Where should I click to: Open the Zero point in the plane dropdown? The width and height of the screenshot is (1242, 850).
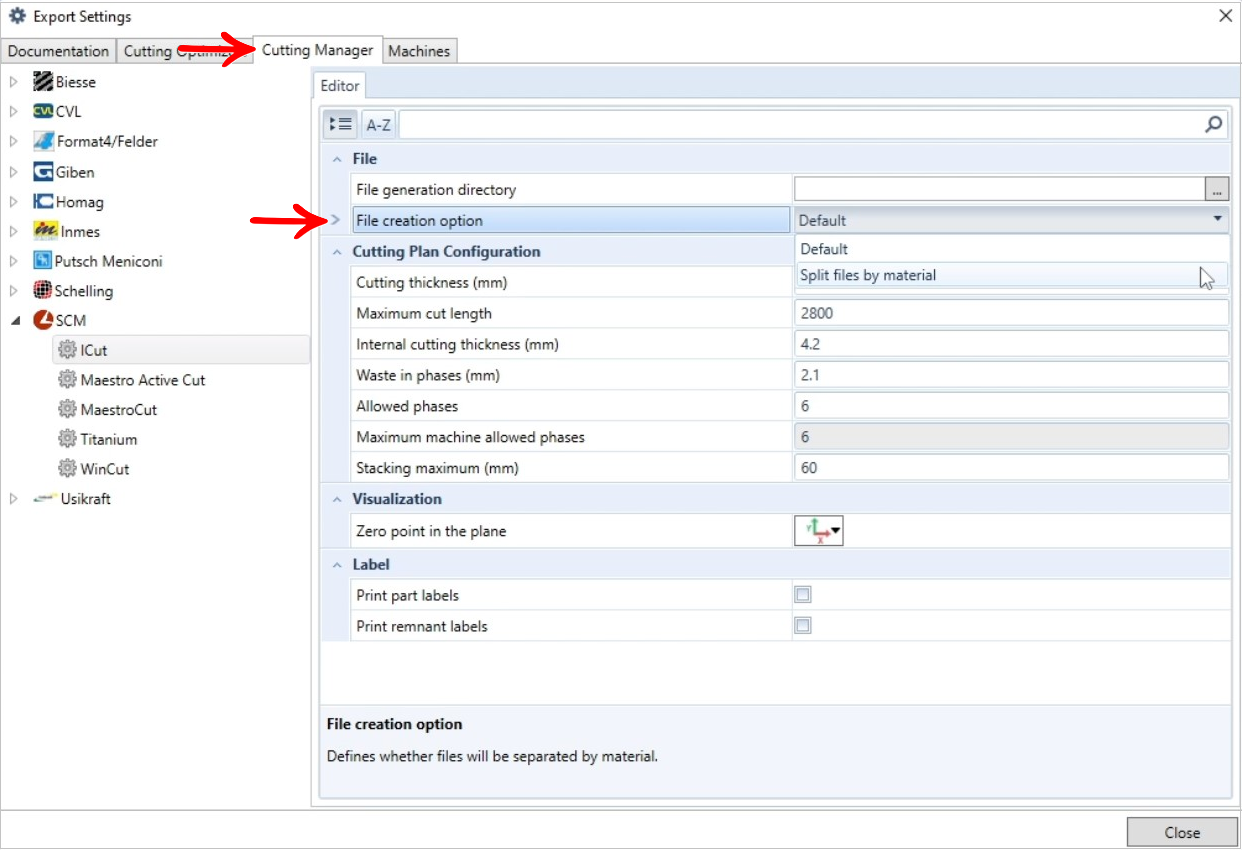[820, 531]
